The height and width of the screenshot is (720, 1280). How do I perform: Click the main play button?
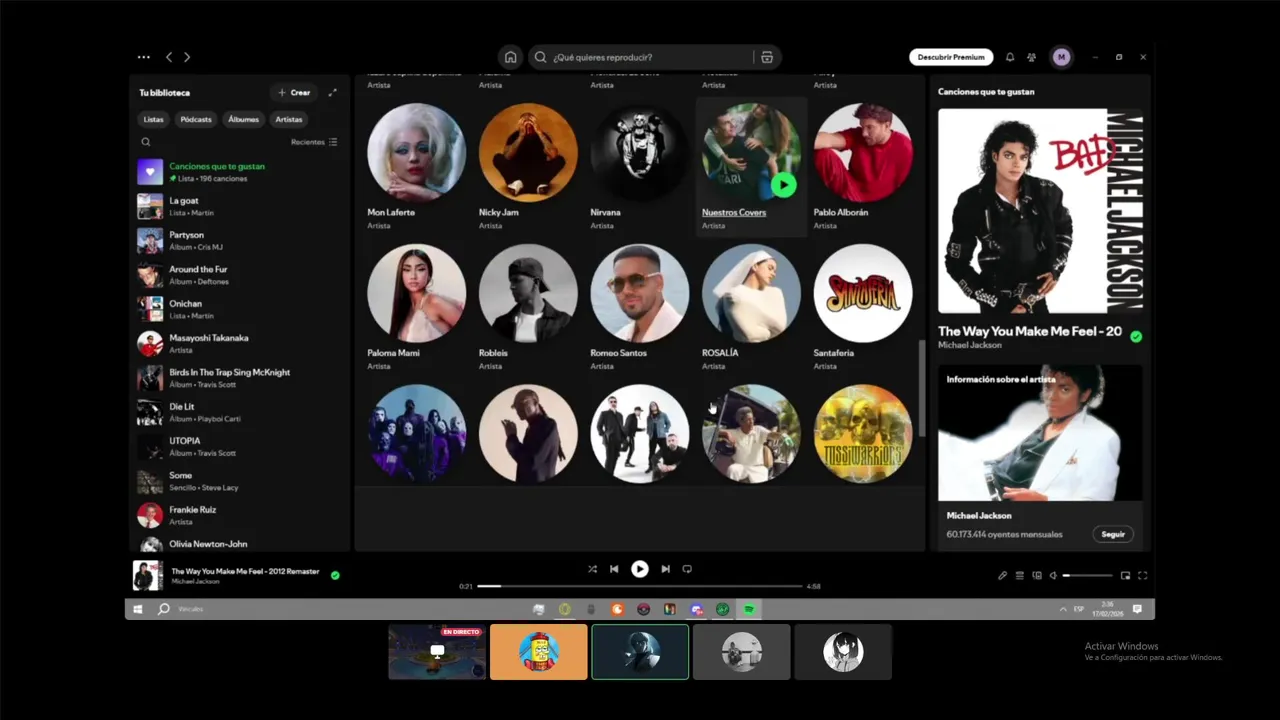click(x=640, y=569)
